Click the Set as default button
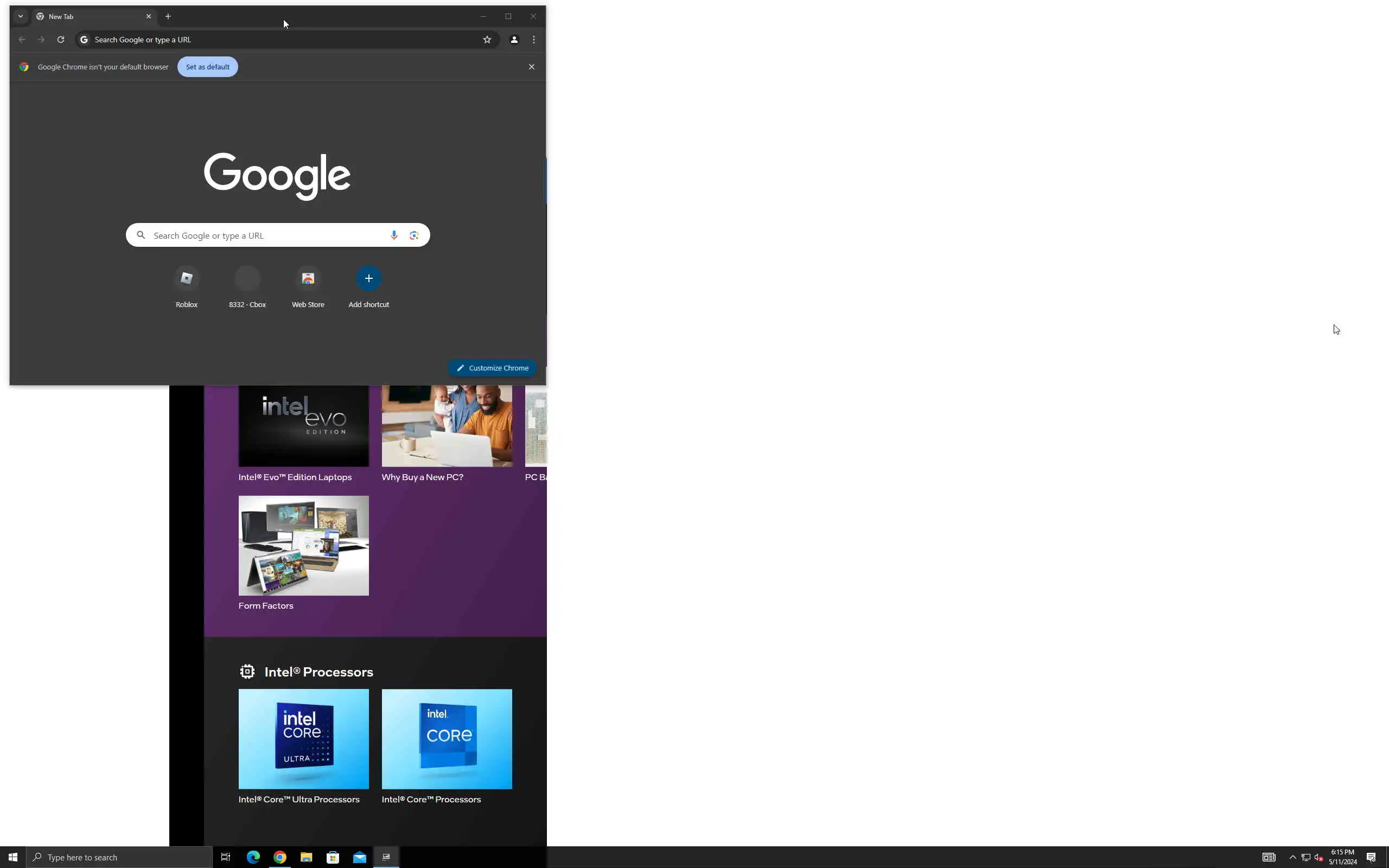Screen dimensions: 1389x868 tap(207, 67)
